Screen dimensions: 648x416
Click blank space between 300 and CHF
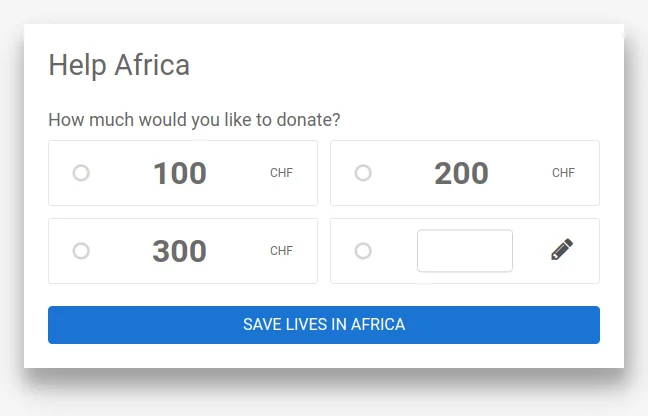(238, 251)
